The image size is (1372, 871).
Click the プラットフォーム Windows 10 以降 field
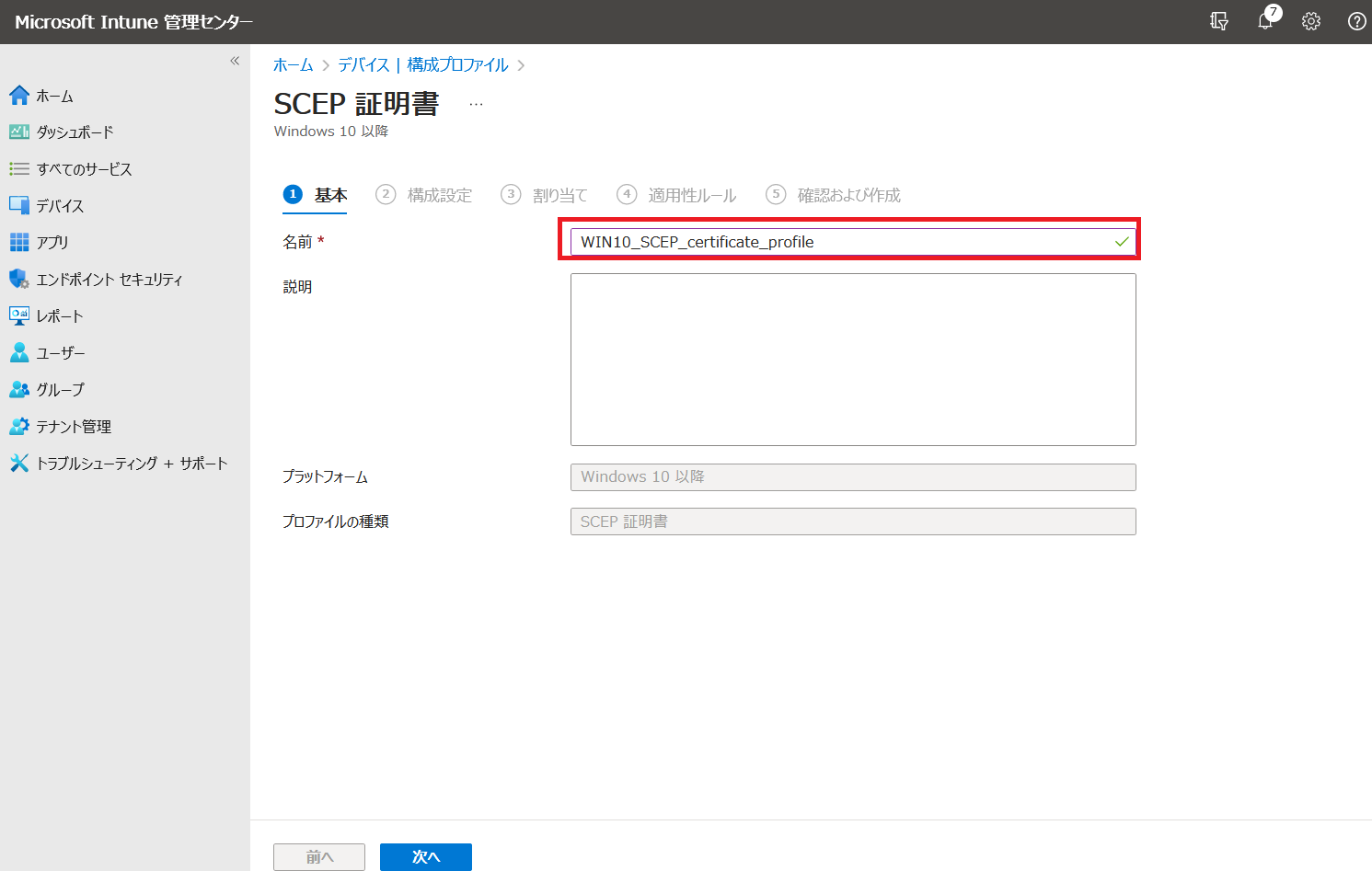coord(853,476)
